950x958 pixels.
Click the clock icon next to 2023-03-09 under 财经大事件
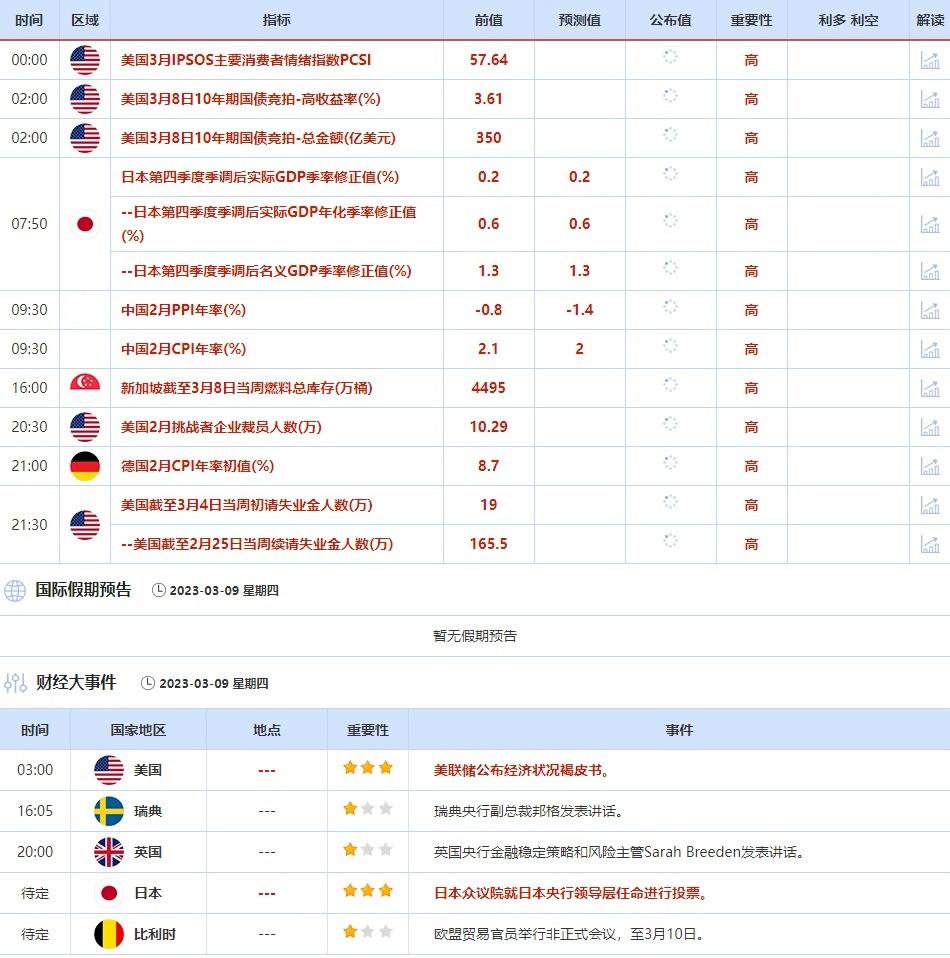[148, 684]
